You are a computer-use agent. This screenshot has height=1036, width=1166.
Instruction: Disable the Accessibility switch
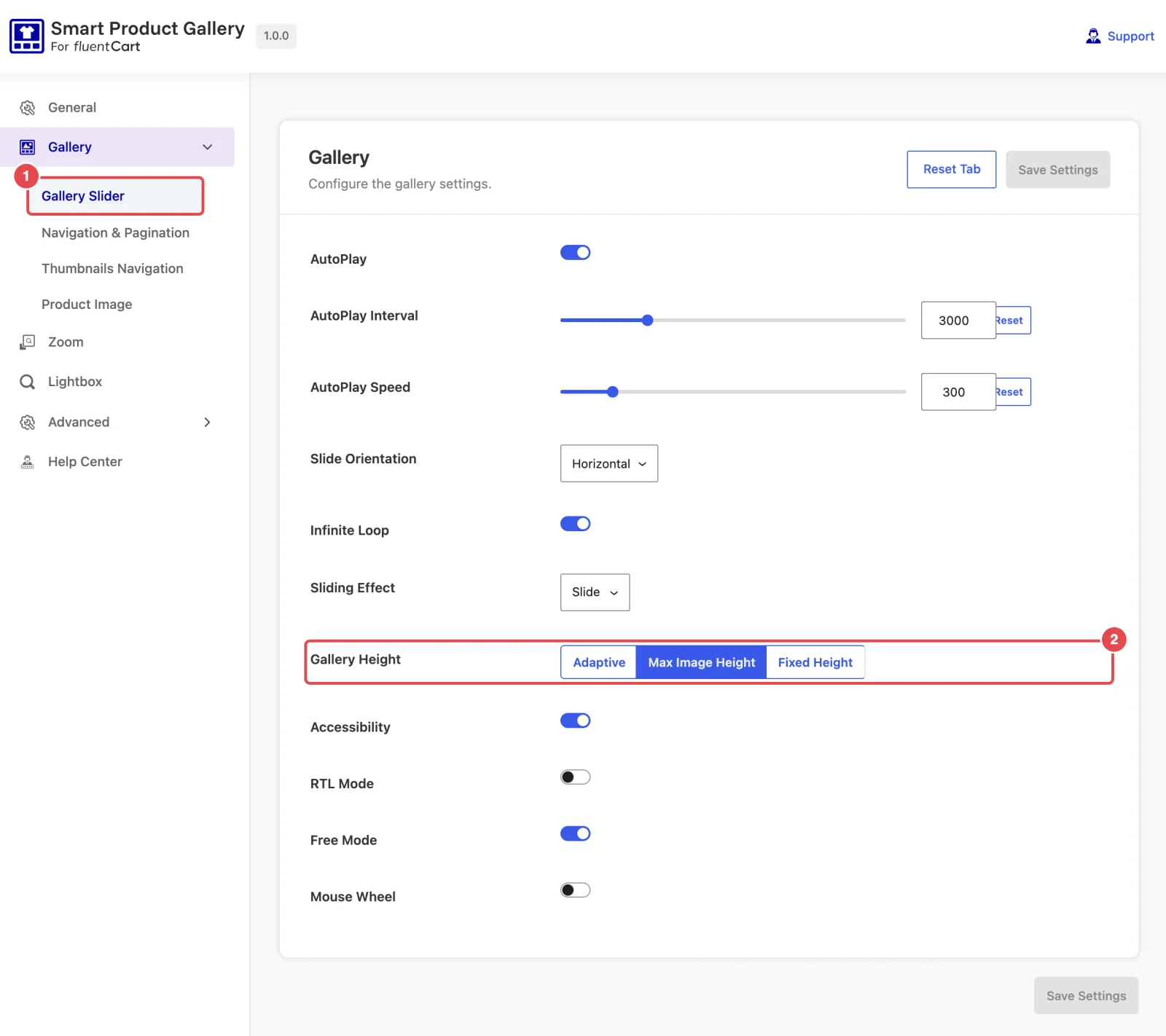pyautogui.click(x=575, y=721)
